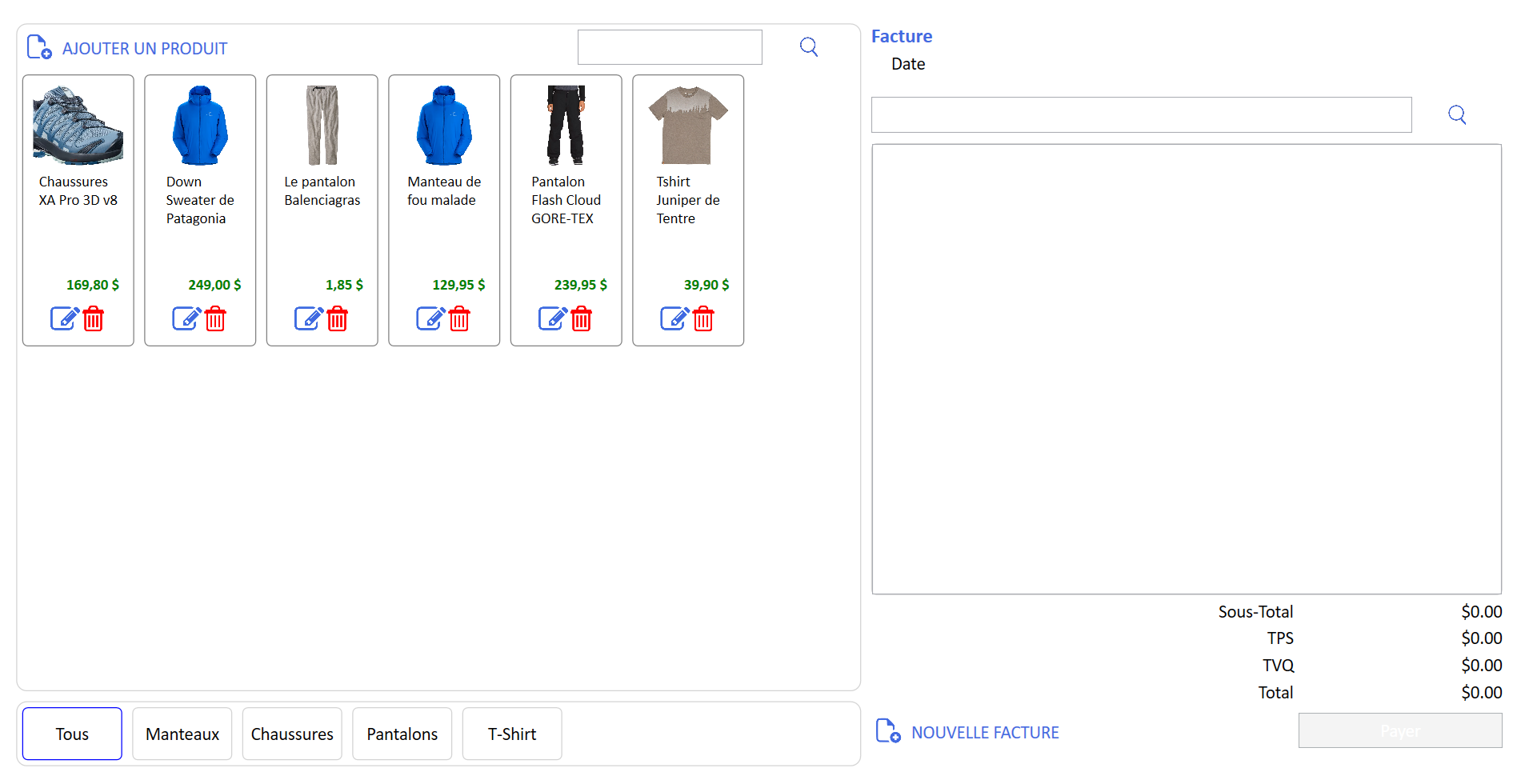This screenshot has width=1521, height=784.
Task: Click the product search input field
Action: click(x=669, y=46)
